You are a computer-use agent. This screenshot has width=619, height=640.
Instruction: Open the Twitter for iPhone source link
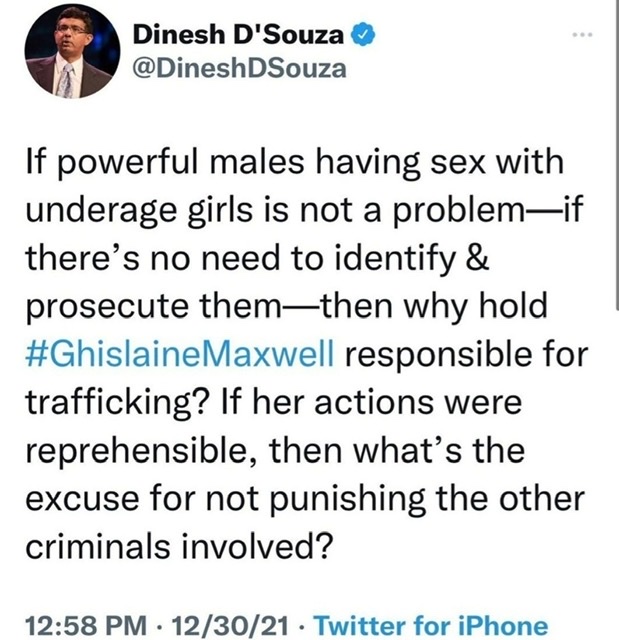(x=430, y=626)
